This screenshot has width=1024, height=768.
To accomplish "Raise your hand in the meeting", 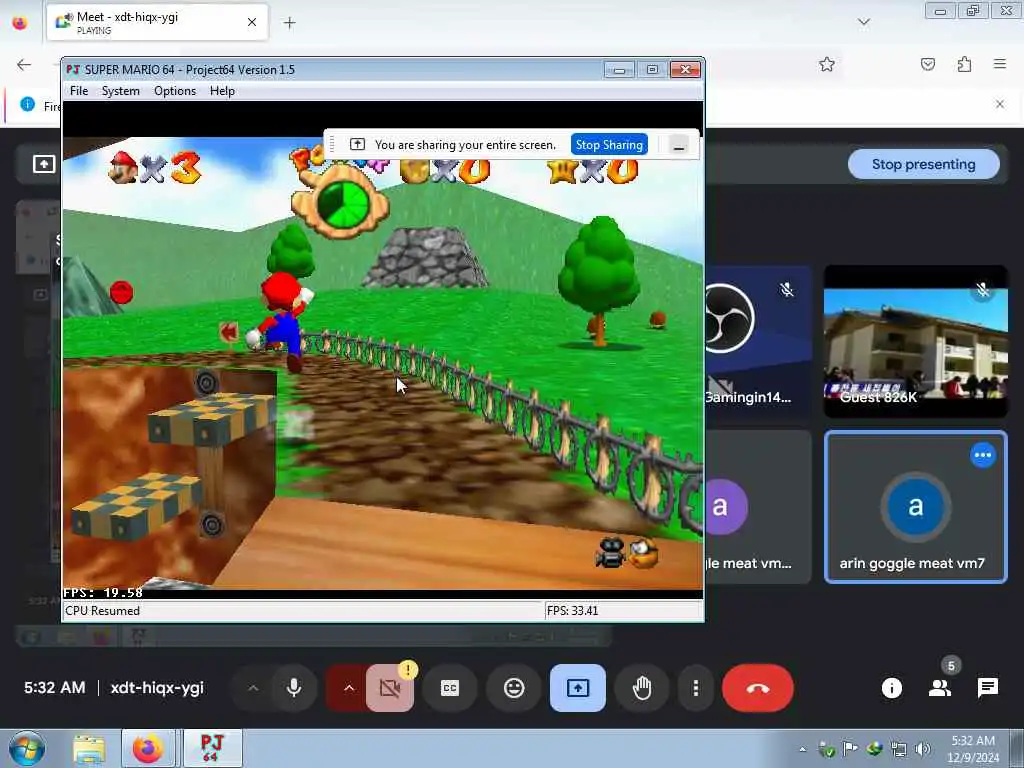I will coord(642,688).
